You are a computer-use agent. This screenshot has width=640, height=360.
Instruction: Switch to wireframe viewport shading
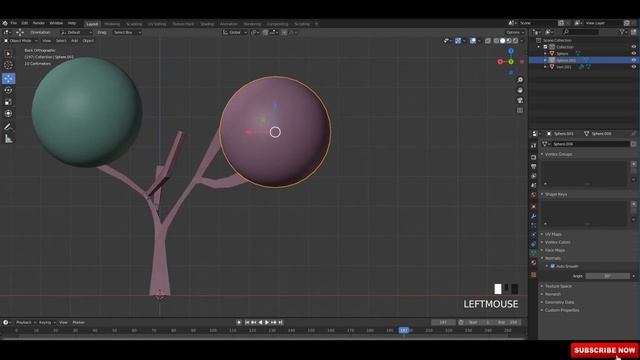pos(496,40)
